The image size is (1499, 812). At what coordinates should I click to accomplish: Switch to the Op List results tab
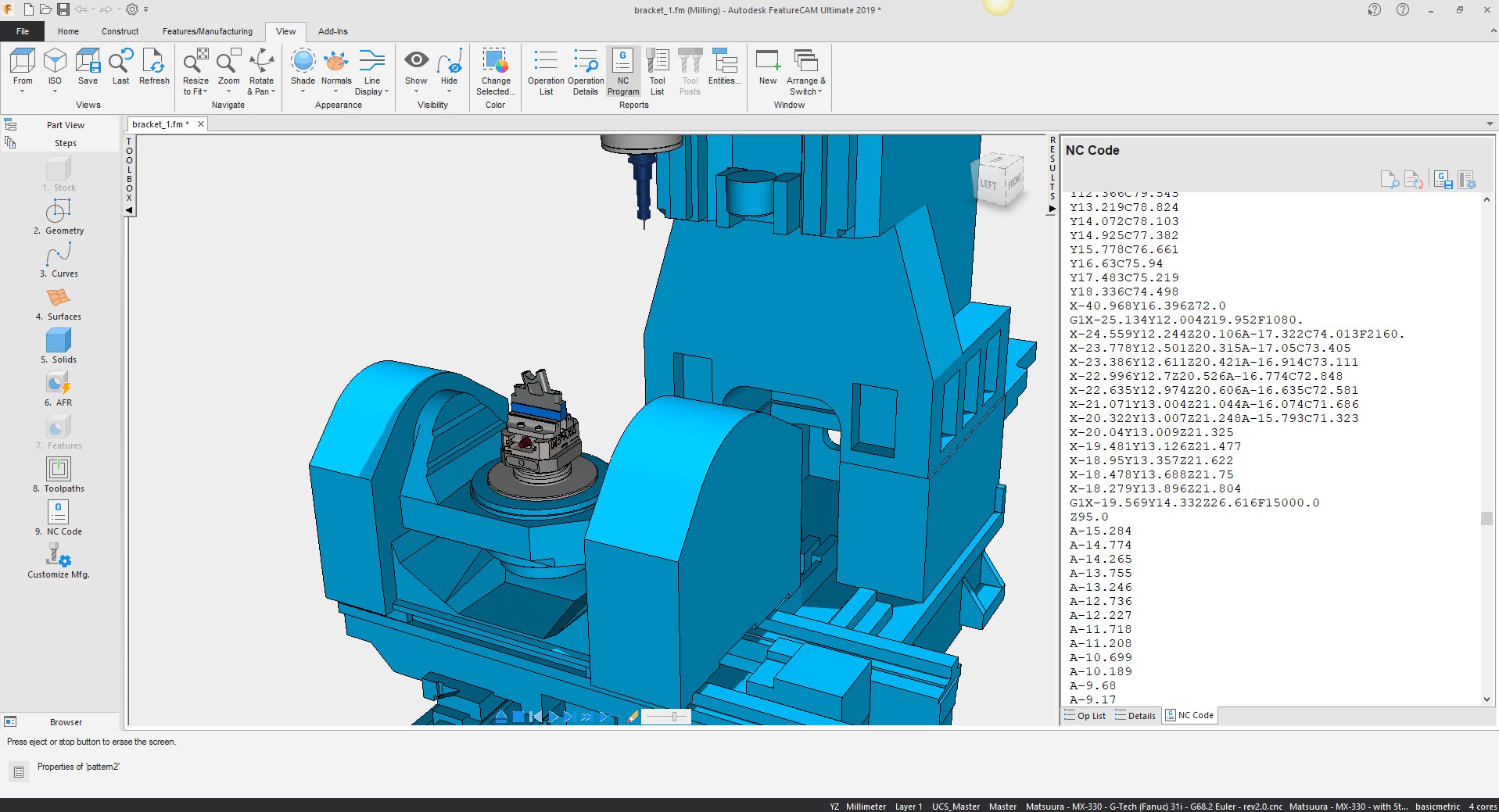click(1085, 716)
